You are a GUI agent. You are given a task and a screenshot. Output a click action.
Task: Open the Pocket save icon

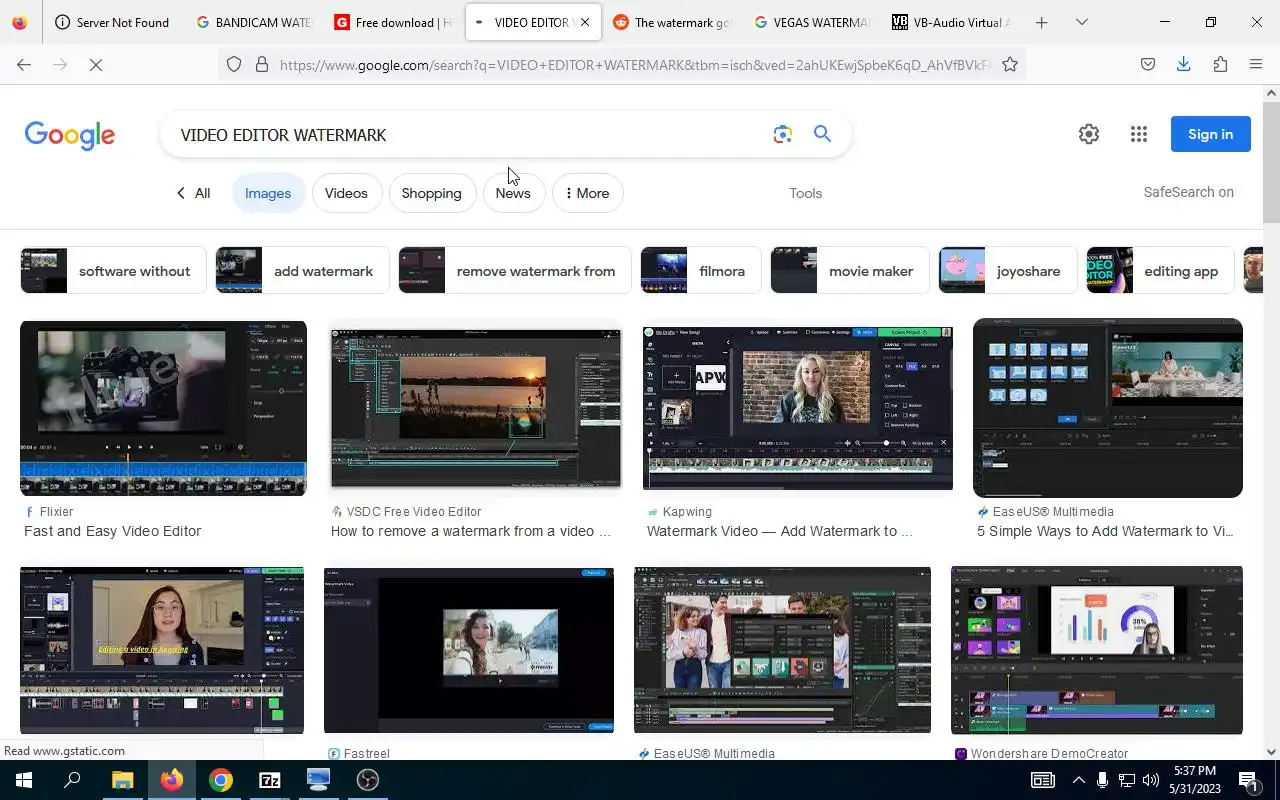[1148, 65]
